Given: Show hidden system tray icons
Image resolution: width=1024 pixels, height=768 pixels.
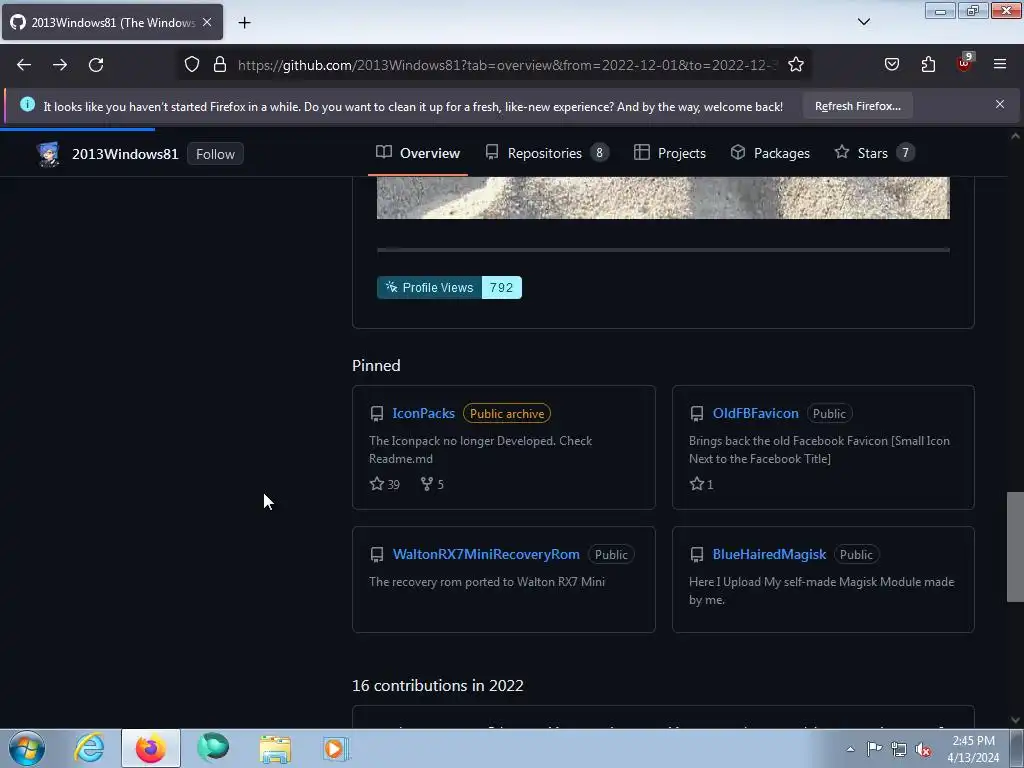Looking at the screenshot, I should tap(850, 749).
